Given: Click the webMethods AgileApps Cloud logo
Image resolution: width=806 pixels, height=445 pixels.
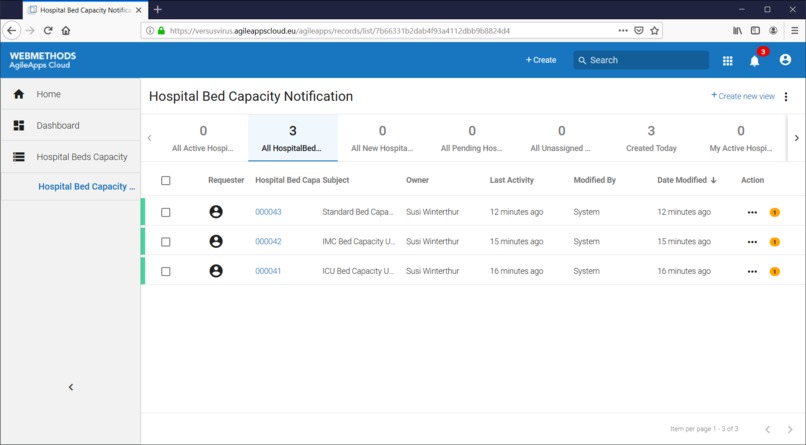Looking at the screenshot, I should coord(43,60).
